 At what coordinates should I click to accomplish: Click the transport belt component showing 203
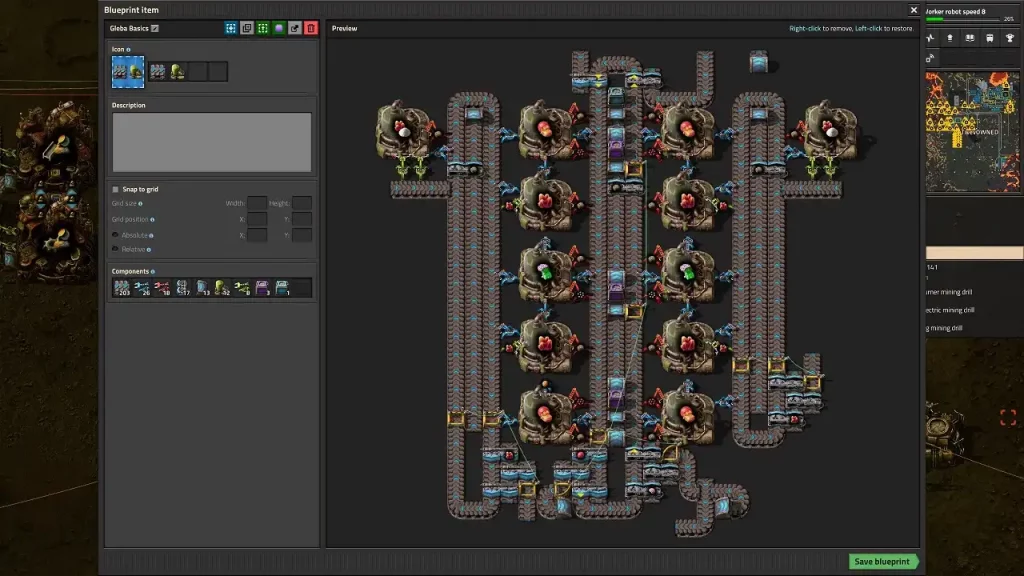(x=121, y=287)
